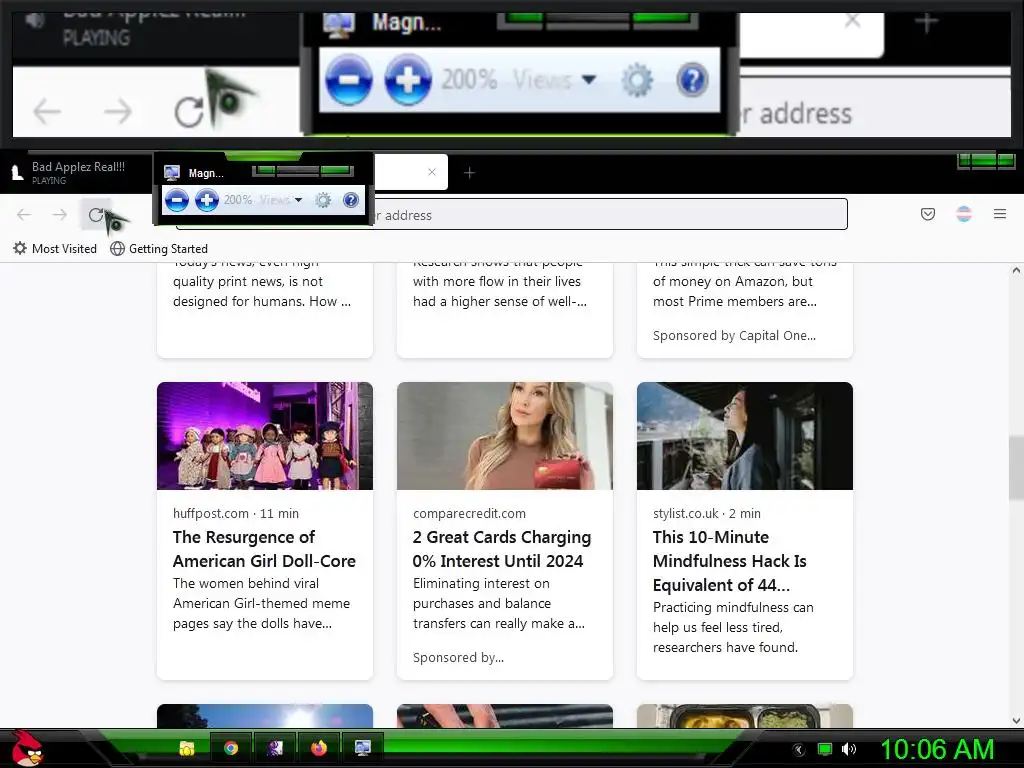Open 2 Great Cards Charging 0% Interest article

click(x=502, y=549)
